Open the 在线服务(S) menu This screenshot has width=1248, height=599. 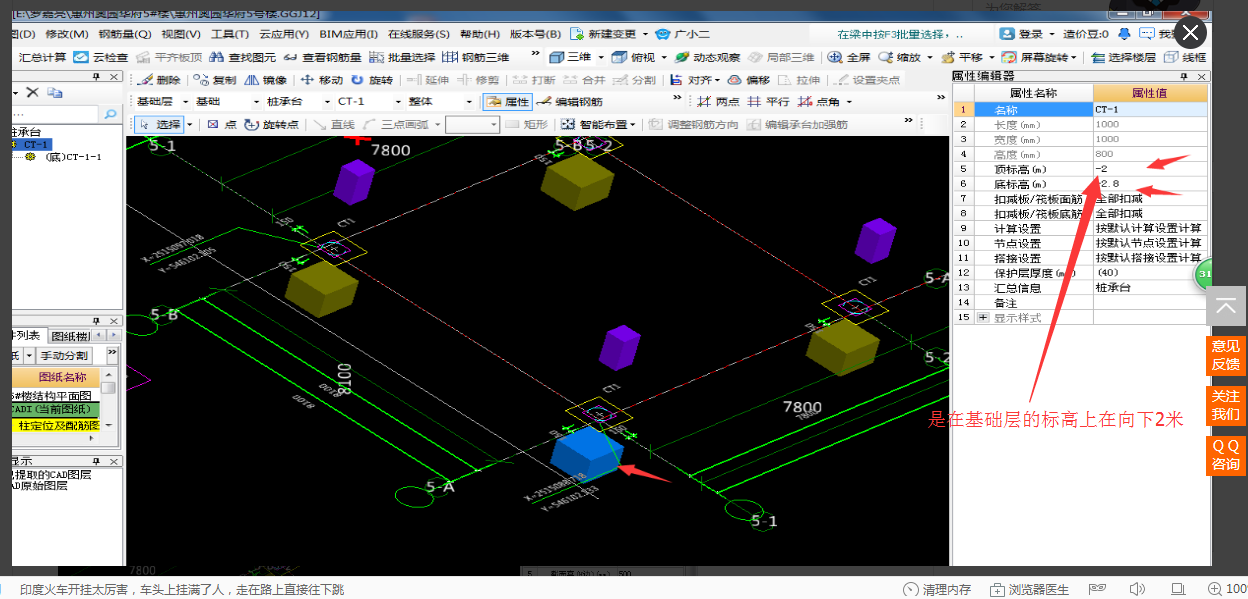(419, 33)
